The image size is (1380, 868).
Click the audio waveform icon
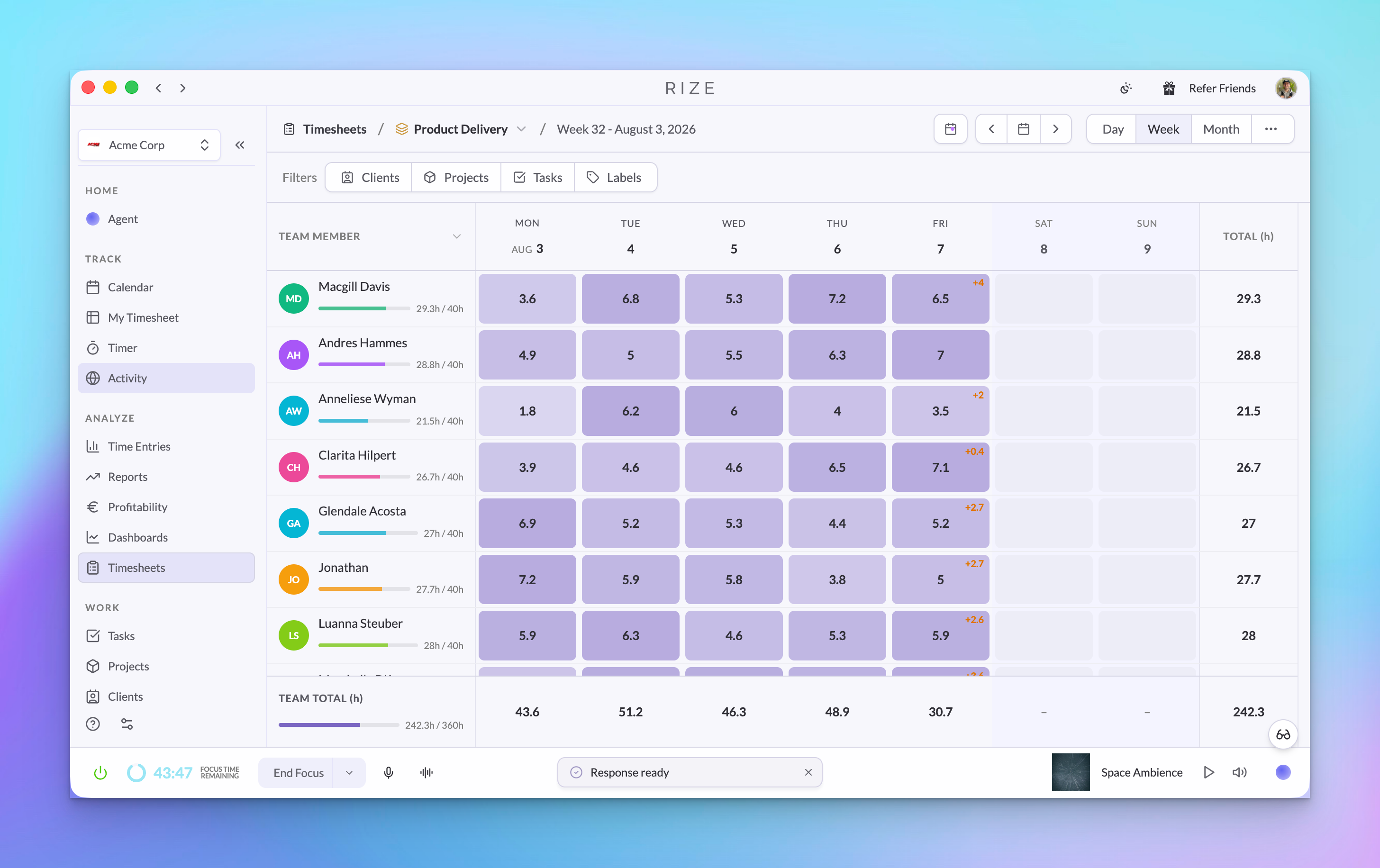427,772
